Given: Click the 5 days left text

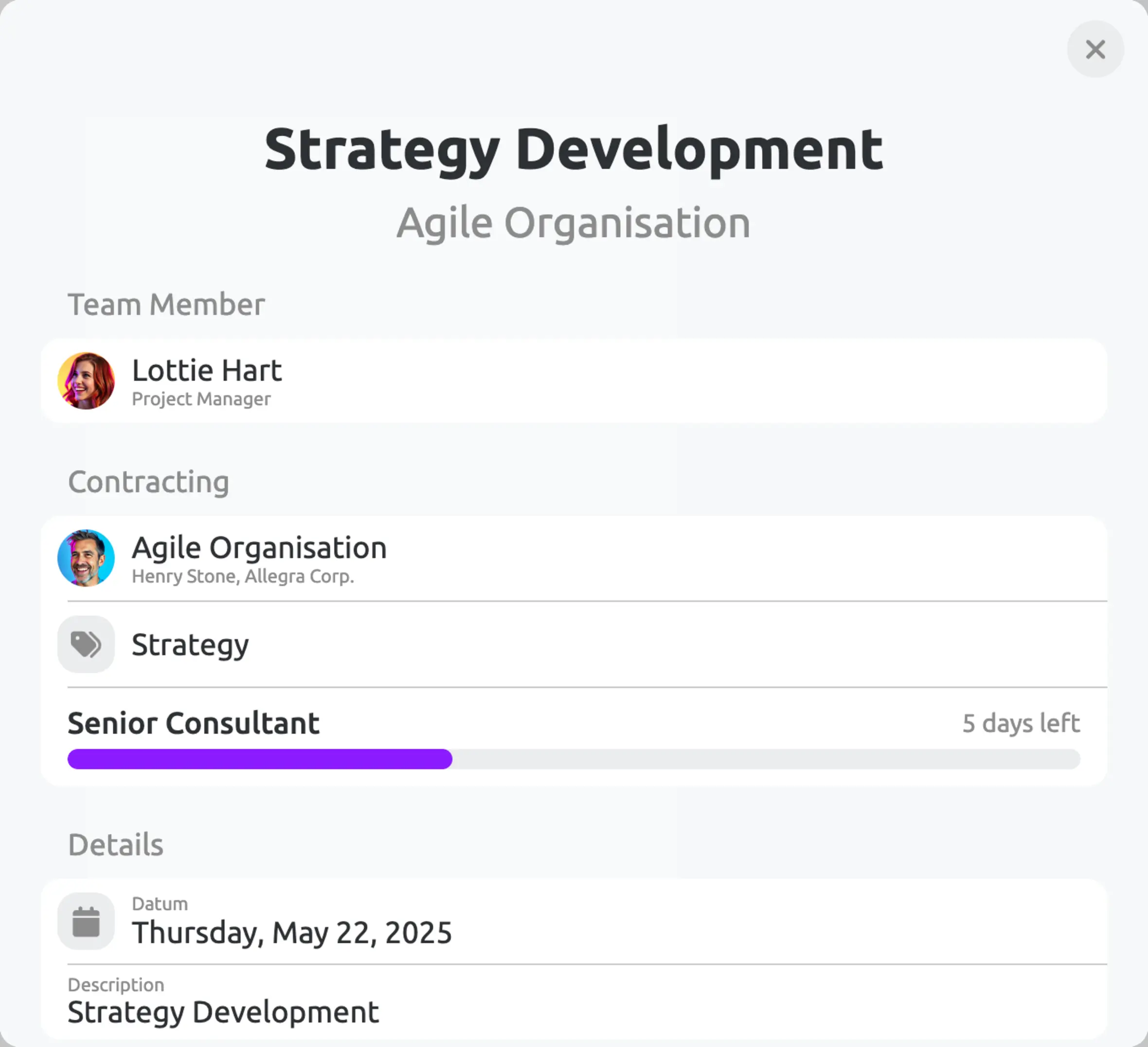Looking at the screenshot, I should tap(1021, 723).
